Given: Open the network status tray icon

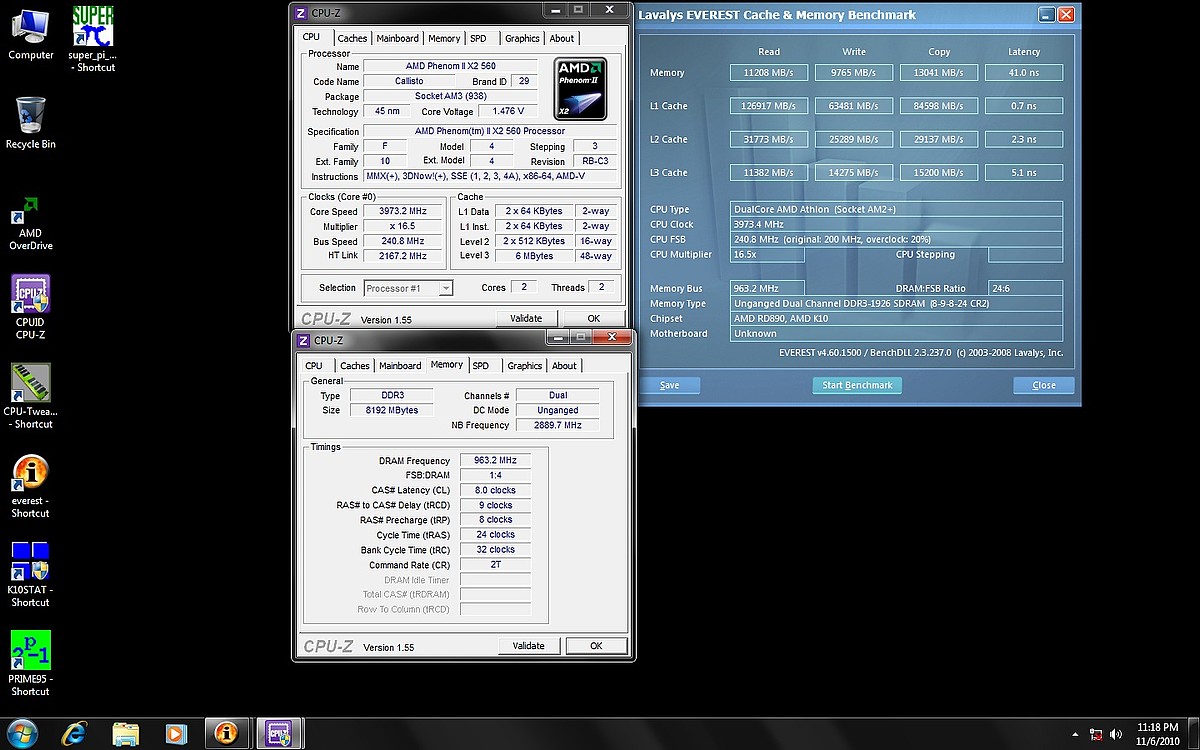Looking at the screenshot, I should [x=1095, y=733].
